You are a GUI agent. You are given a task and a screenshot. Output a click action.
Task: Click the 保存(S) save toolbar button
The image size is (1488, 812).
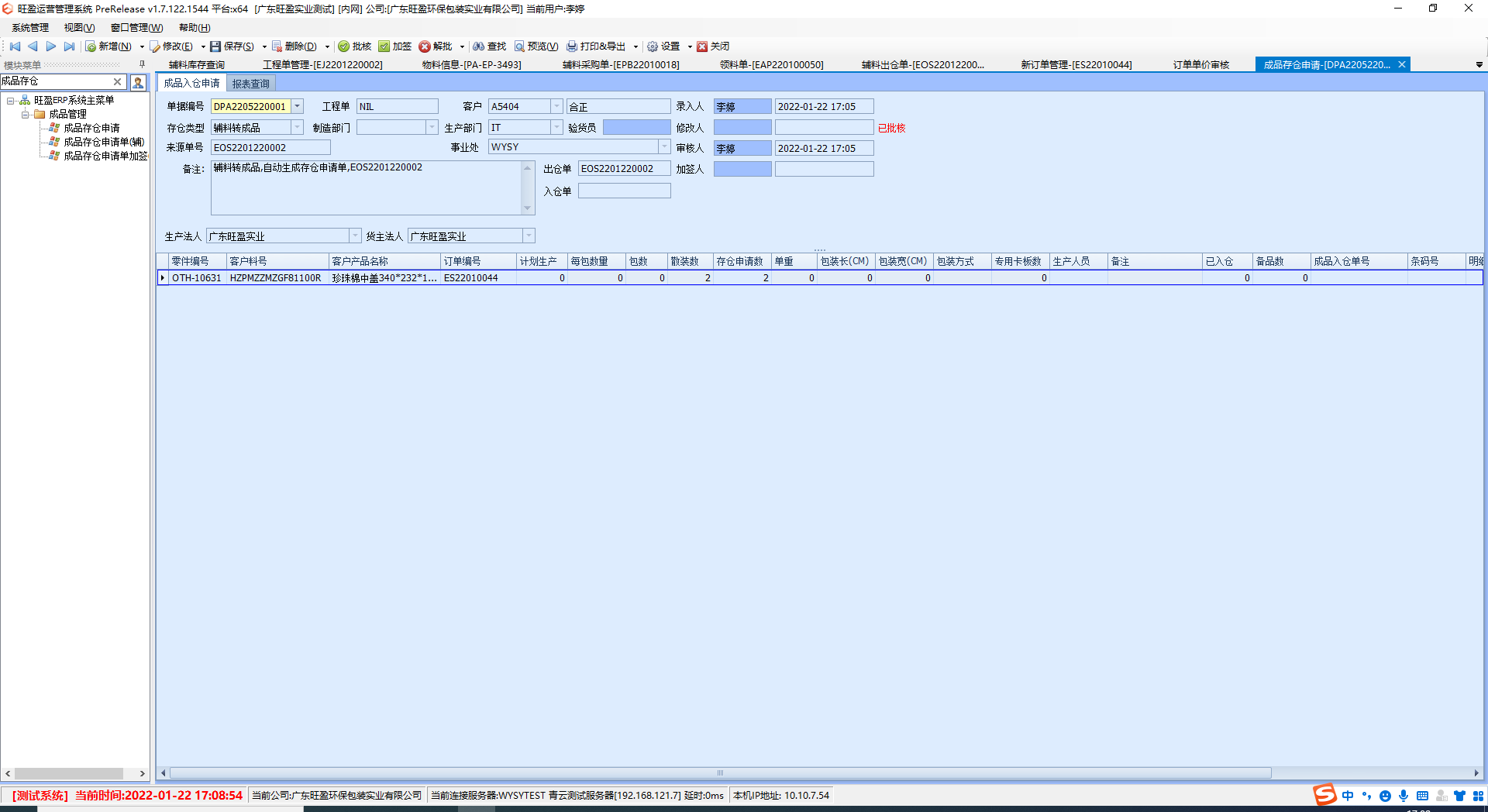pos(232,46)
